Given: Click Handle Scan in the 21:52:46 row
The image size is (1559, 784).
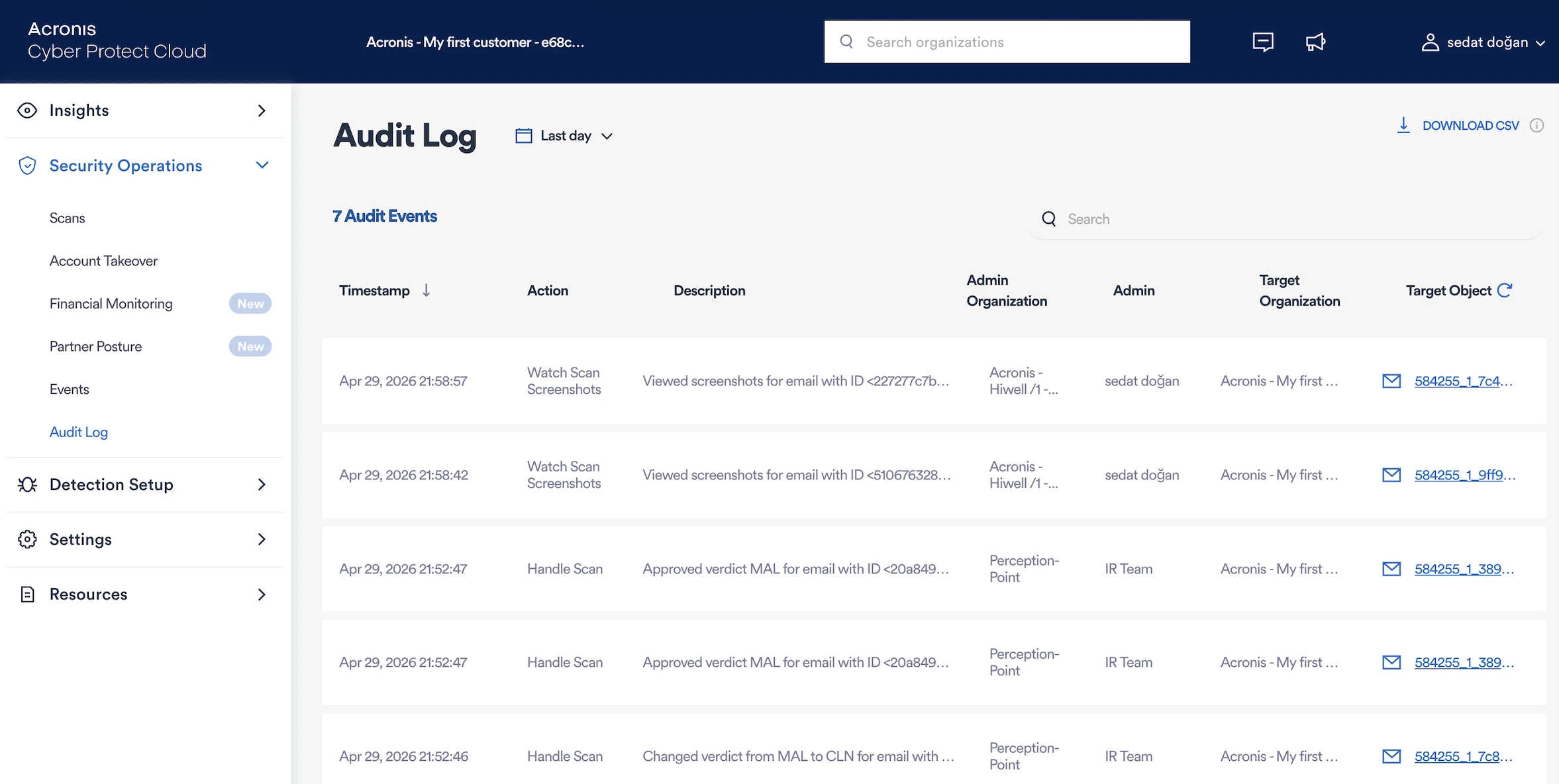Looking at the screenshot, I should [565, 756].
